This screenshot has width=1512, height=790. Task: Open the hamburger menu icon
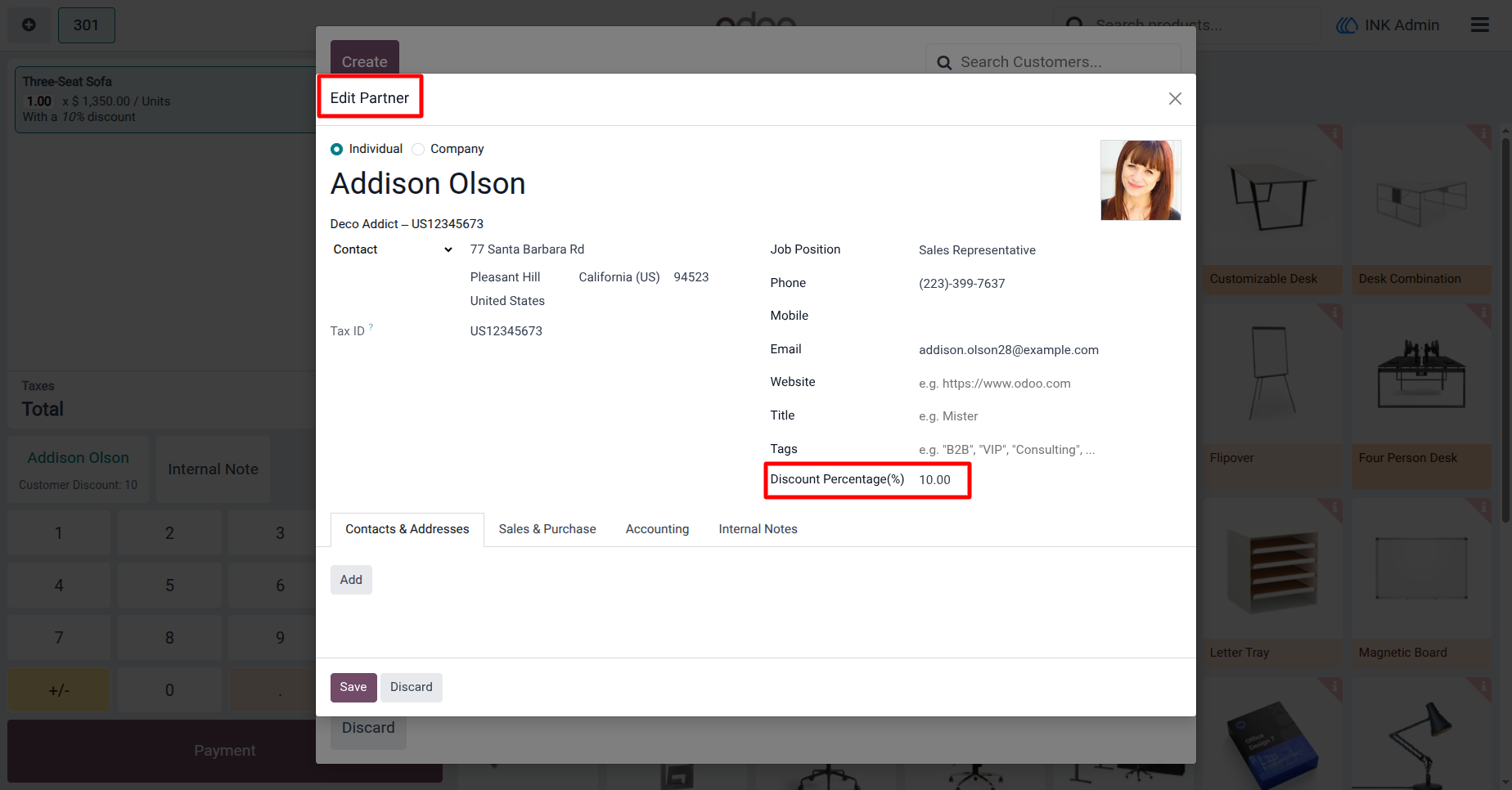pyautogui.click(x=1479, y=25)
